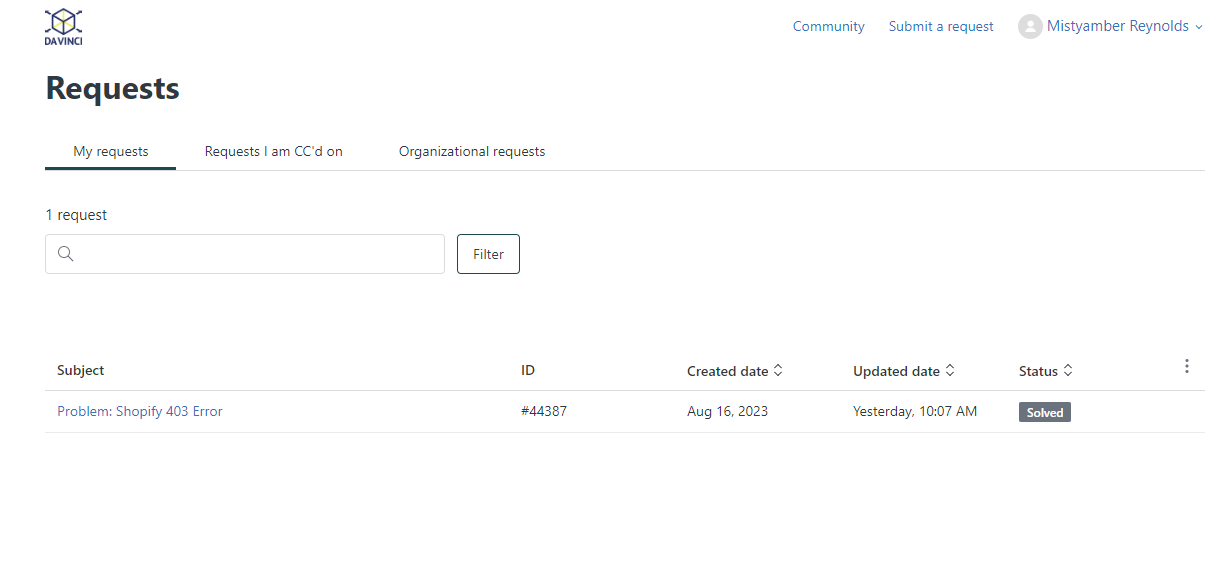Image resolution: width=1230 pixels, height=575 pixels.
Task: Open the table column options kebab menu
Action: coord(1187,366)
